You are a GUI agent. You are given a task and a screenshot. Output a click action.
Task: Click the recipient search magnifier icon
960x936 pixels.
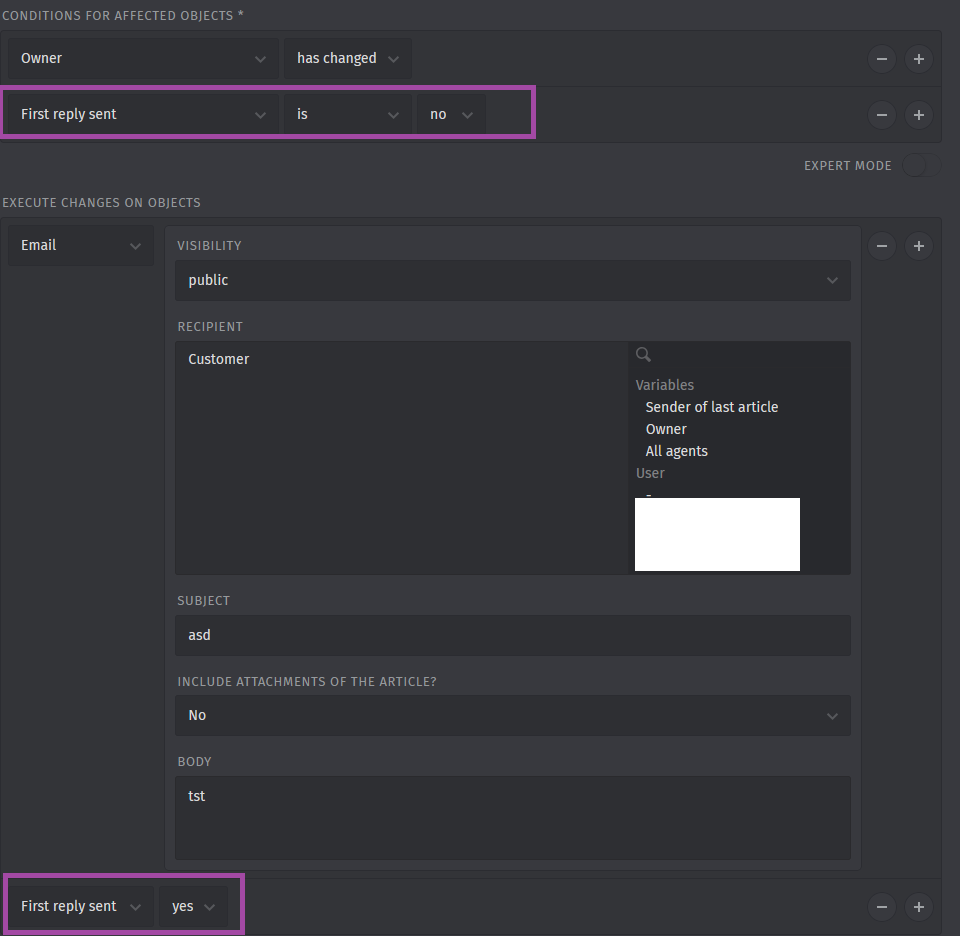point(643,354)
